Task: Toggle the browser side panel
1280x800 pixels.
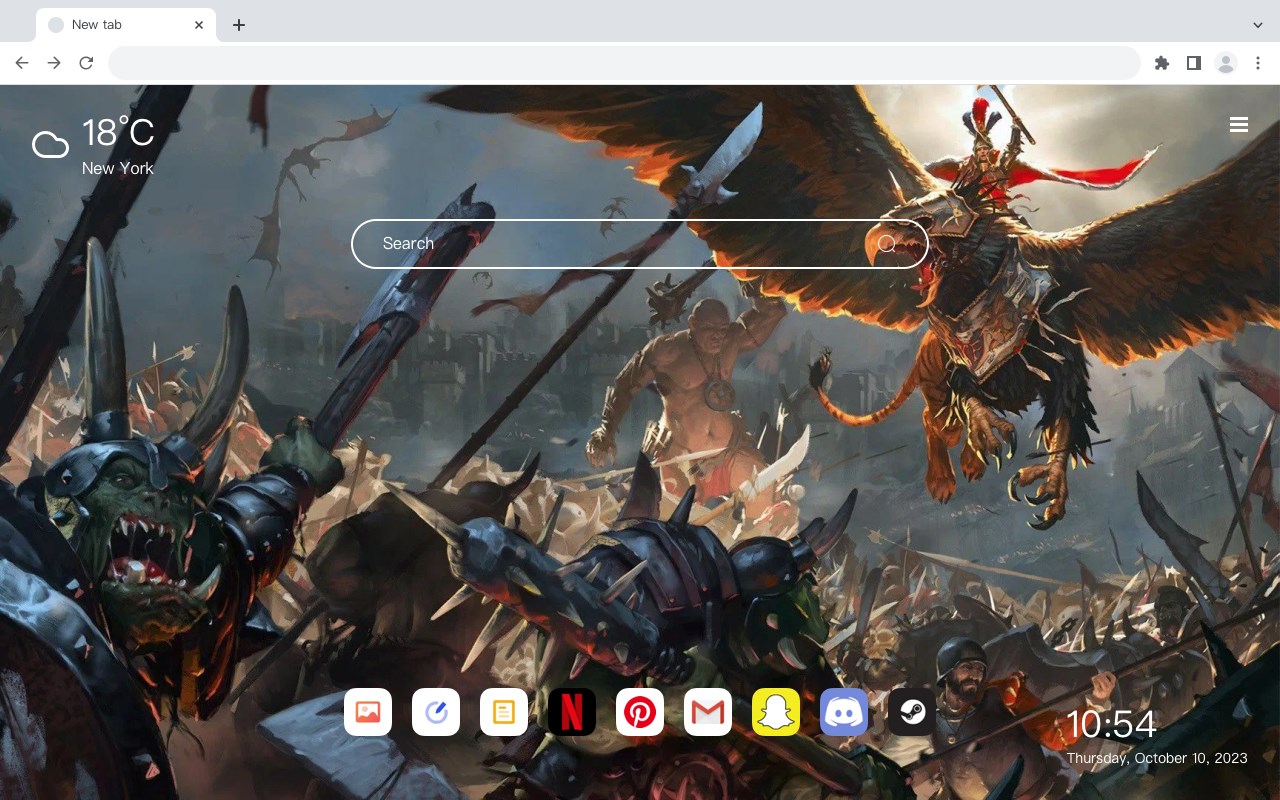Action: [x=1193, y=63]
